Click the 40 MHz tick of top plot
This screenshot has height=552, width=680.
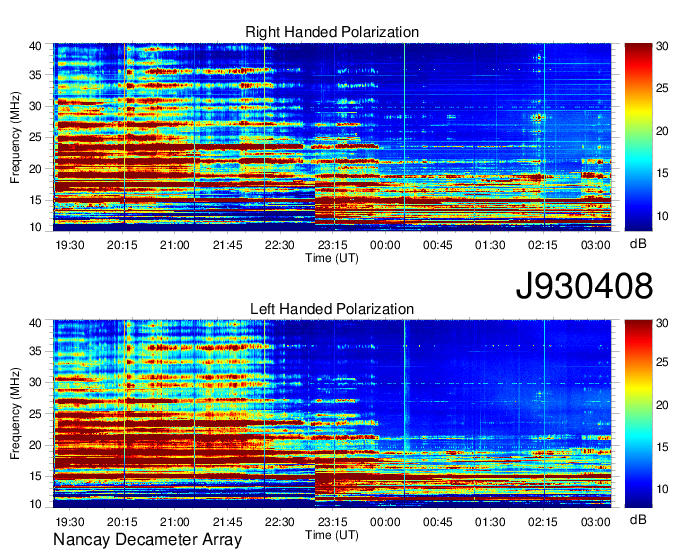(35, 46)
